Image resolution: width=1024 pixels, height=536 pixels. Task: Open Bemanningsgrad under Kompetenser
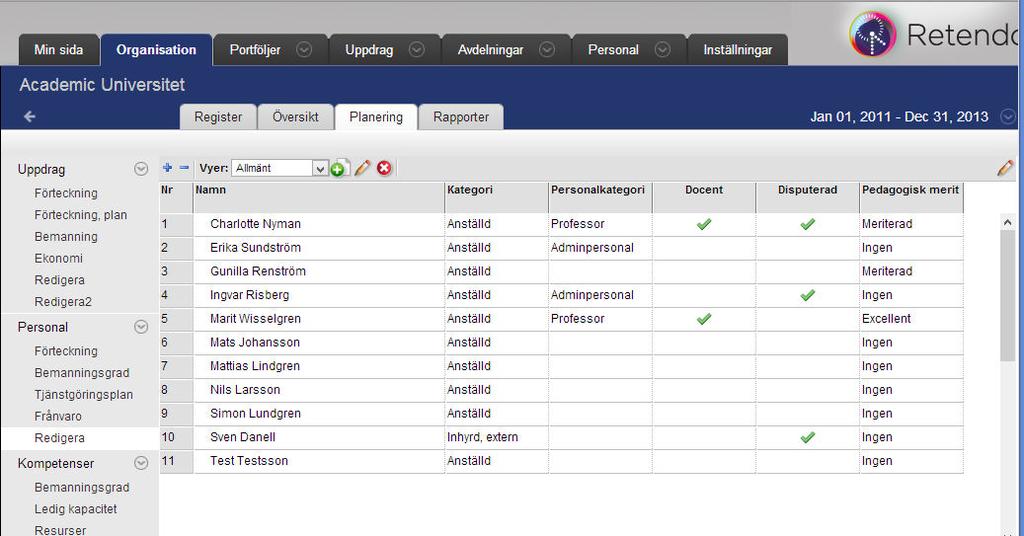(x=82, y=487)
